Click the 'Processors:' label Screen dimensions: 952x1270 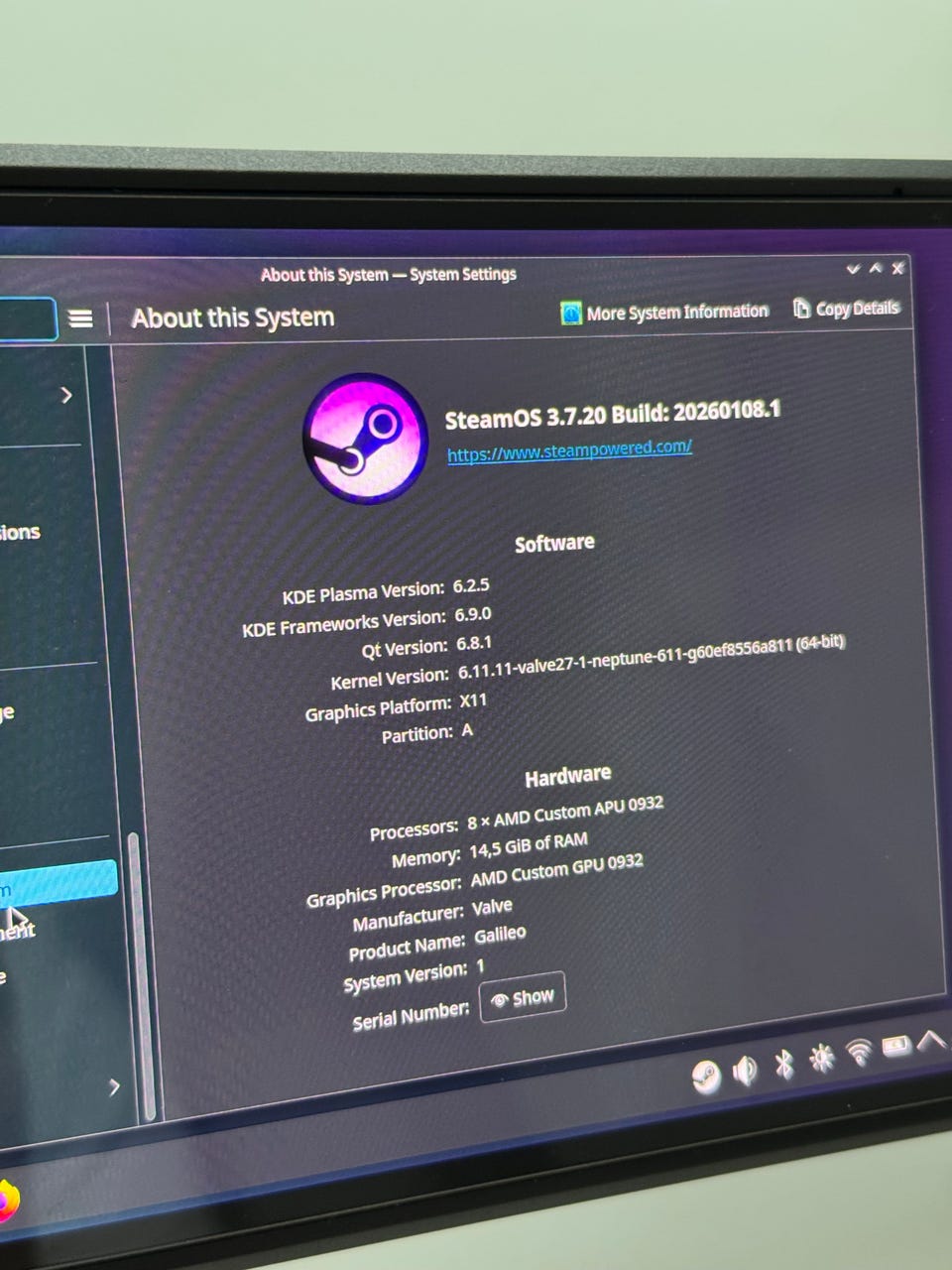click(414, 830)
